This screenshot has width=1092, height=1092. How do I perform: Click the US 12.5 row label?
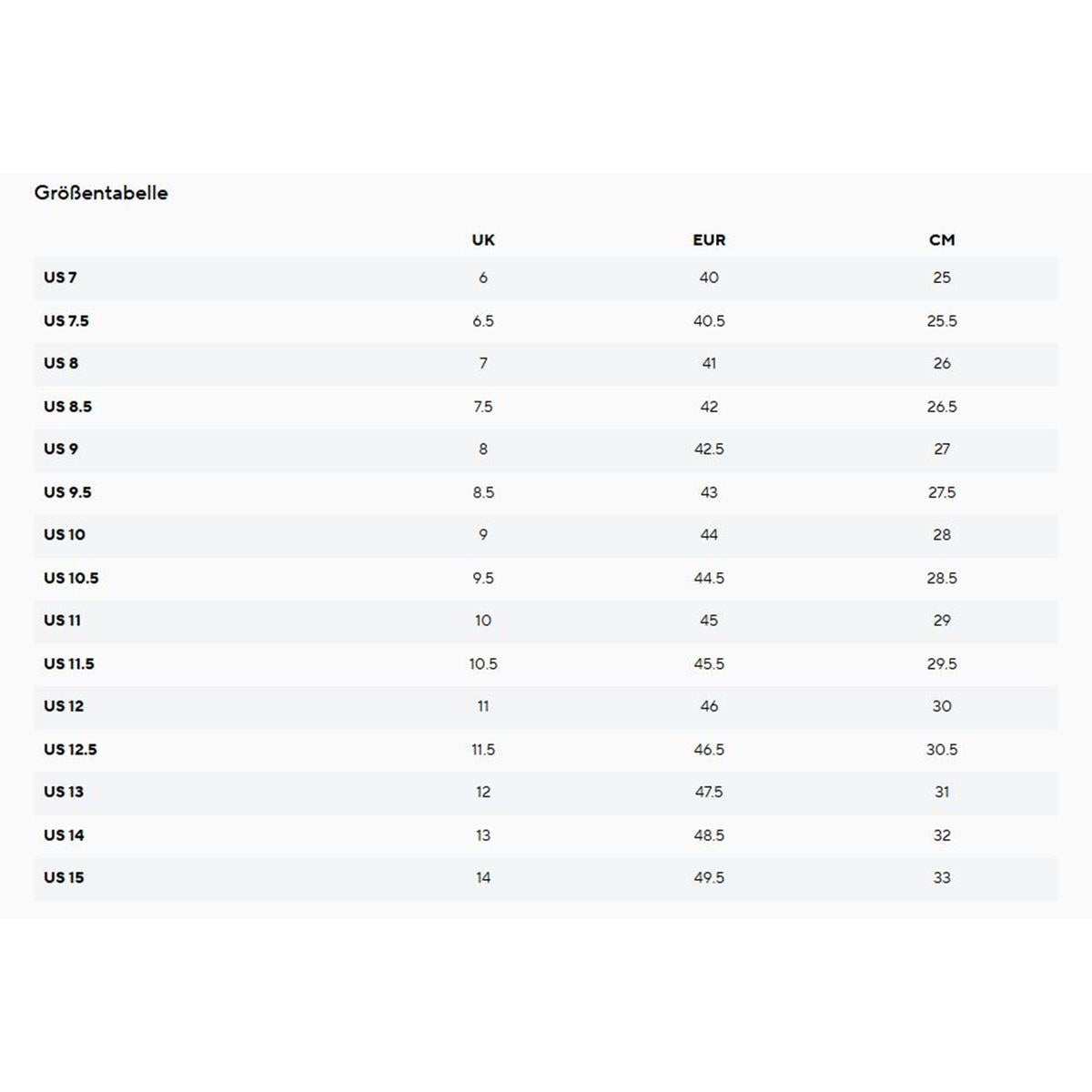(x=70, y=749)
